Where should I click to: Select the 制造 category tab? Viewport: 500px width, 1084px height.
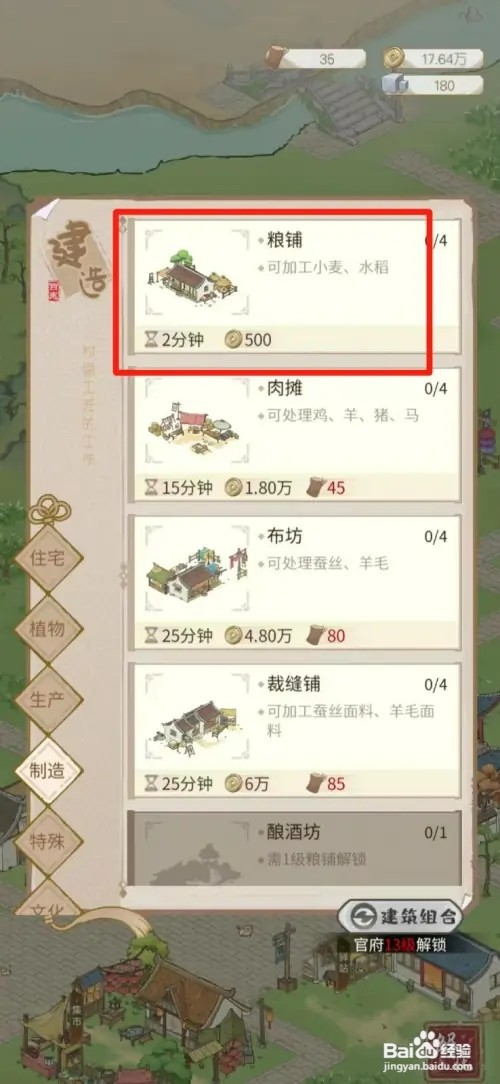(x=48, y=770)
